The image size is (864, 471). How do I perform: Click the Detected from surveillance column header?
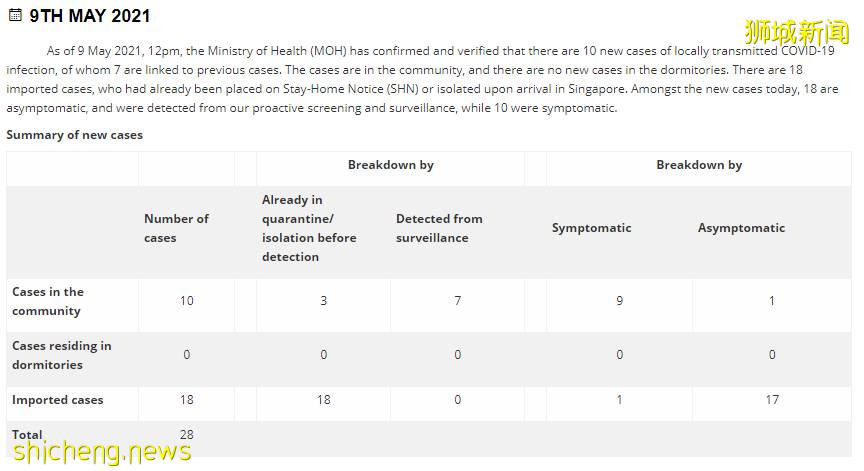click(439, 228)
